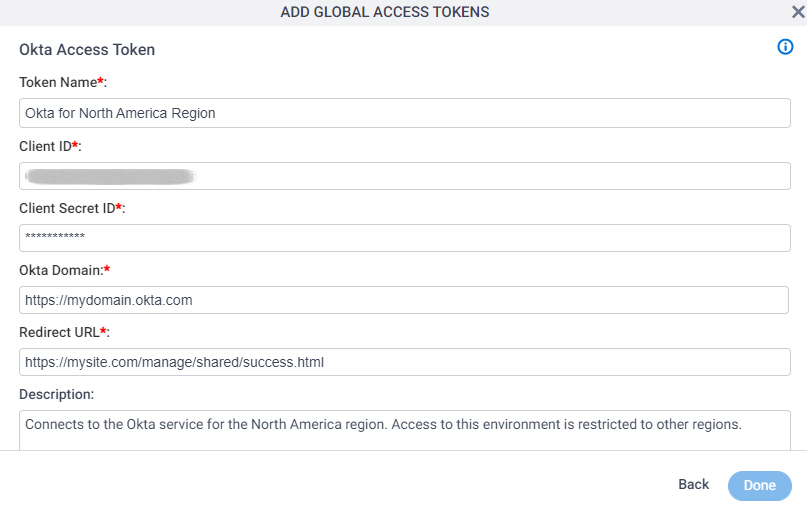Click the Description label
This screenshot has width=807, height=509.
57,394
